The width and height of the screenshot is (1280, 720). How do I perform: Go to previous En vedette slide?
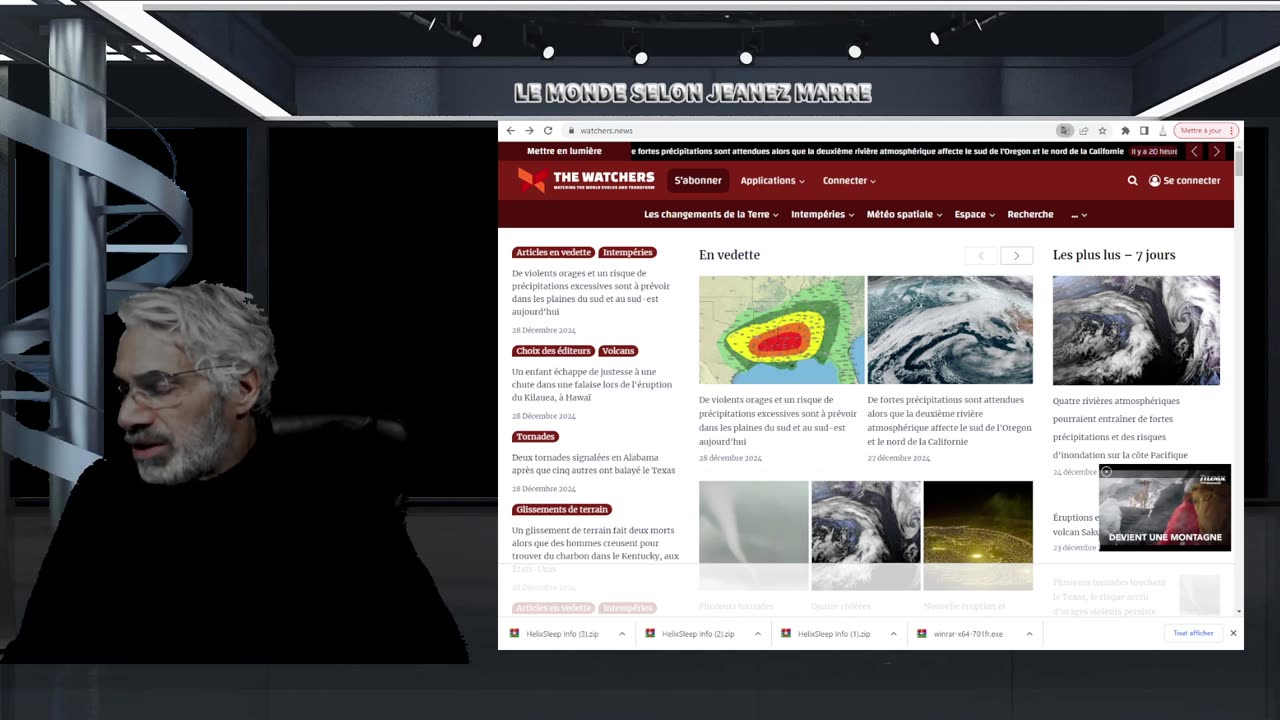[980, 256]
